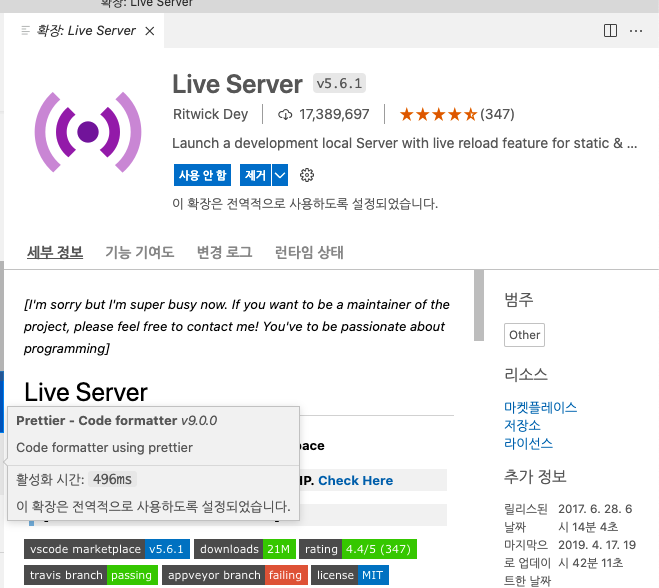Click the Live Server extension title
The image size is (659, 588).
237,84
